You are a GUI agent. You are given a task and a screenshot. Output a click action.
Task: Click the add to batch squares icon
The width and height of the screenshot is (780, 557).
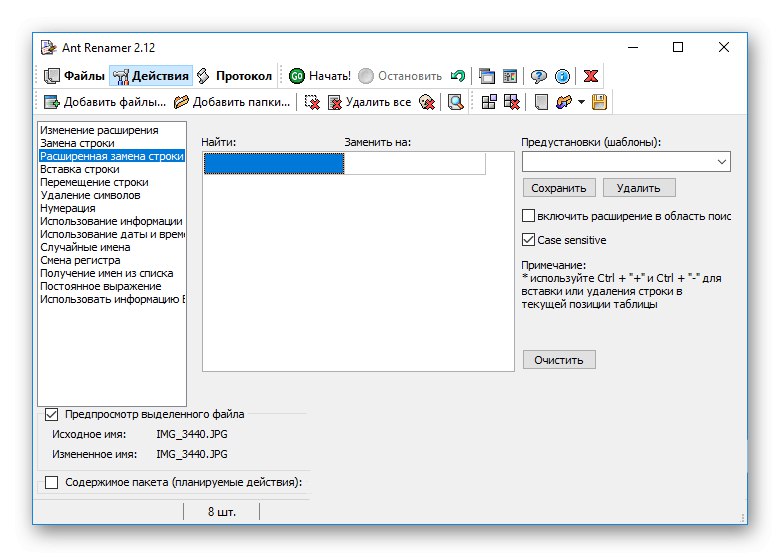coord(489,102)
